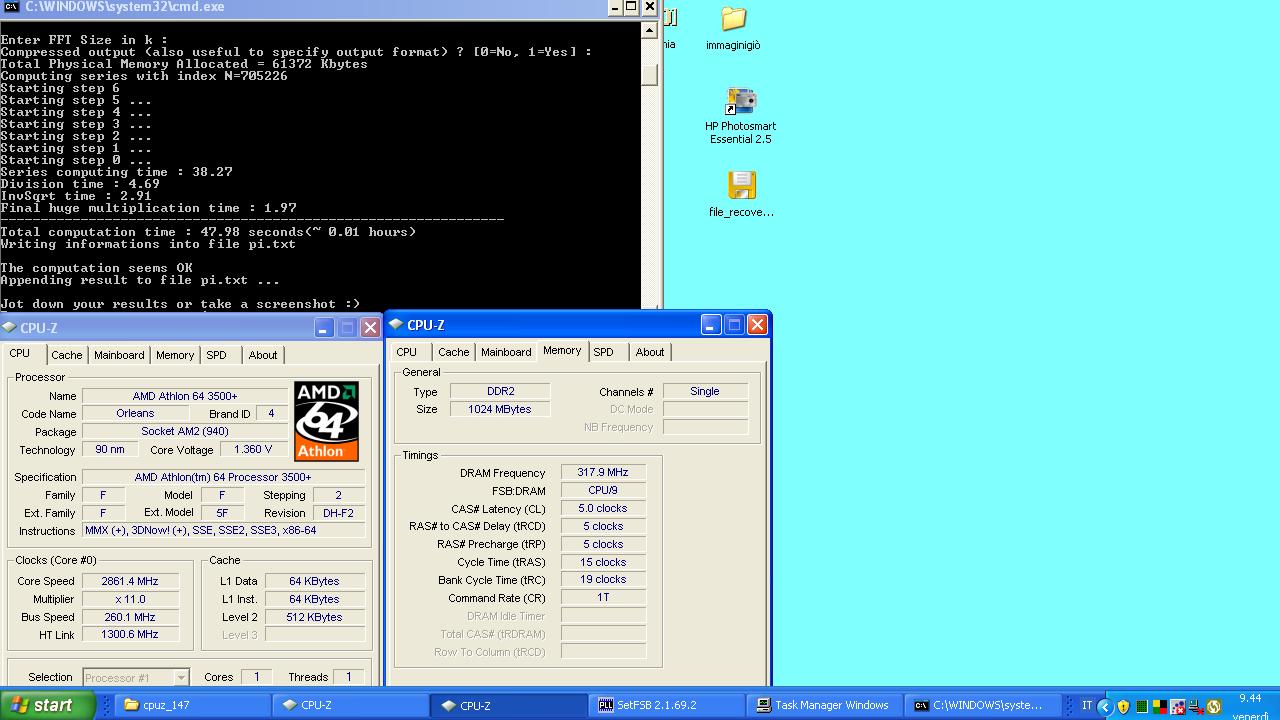Viewport: 1280px width, 720px height.
Task: Click the memory Size field 1024 MBytes
Action: 500,409
